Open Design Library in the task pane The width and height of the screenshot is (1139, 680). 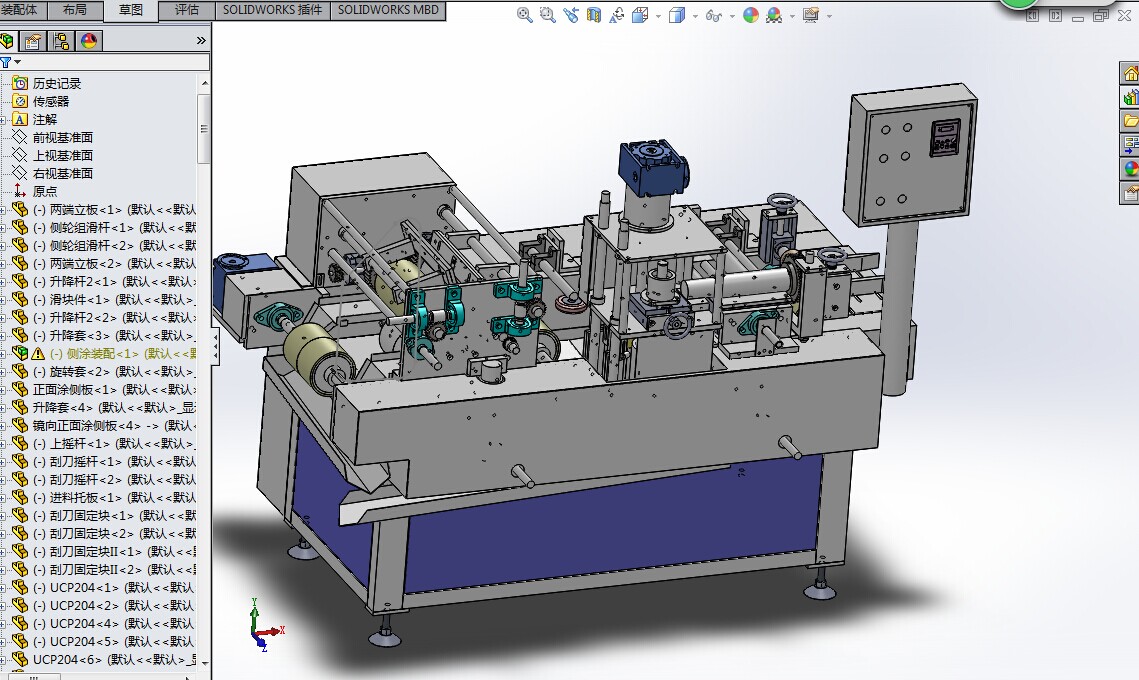1130,98
